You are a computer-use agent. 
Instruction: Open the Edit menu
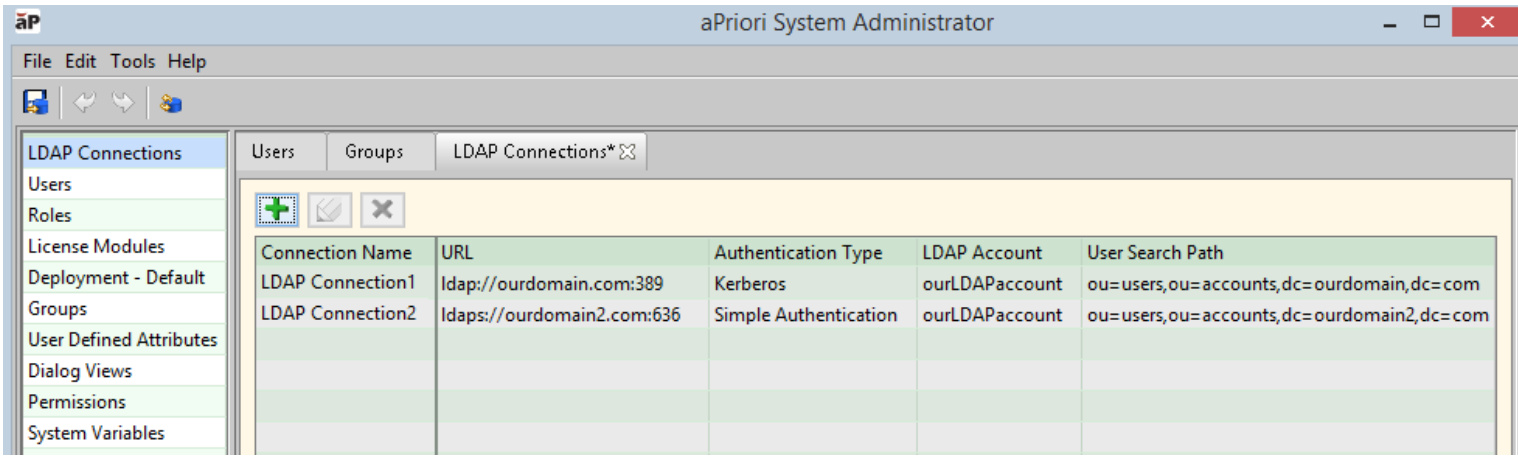[x=80, y=62]
